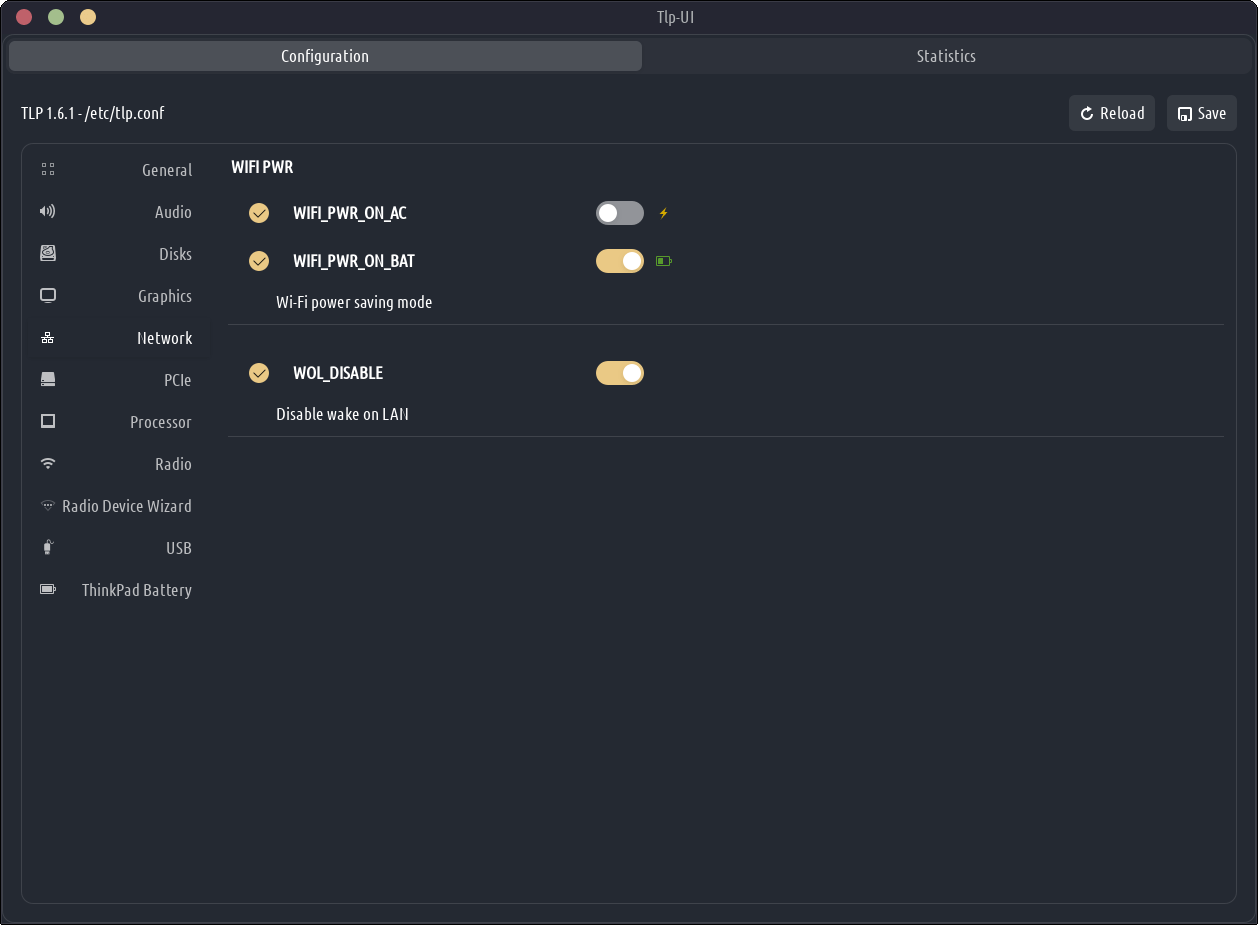Screen dimensions: 1258x925
Task: Save the TLP configuration
Action: pyautogui.click(x=1202, y=114)
